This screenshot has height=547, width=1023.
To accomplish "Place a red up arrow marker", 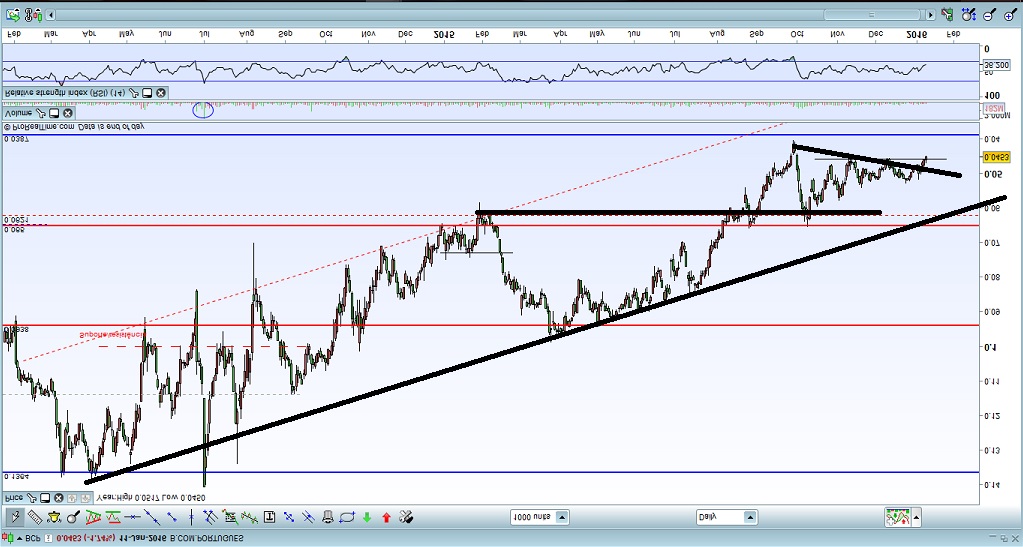I will click(x=386, y=518).
